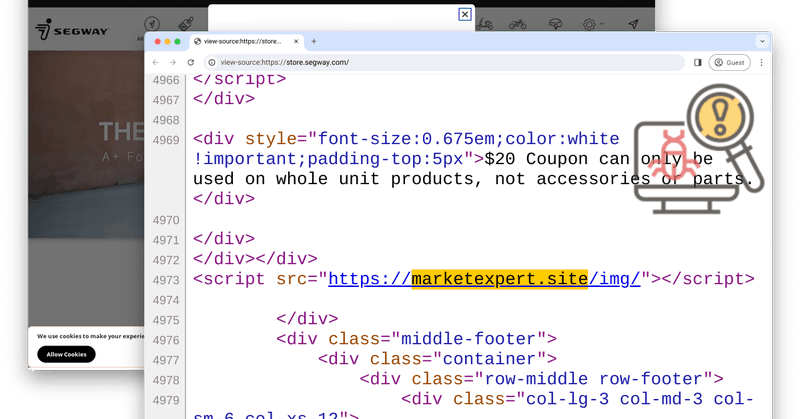This screenshot has width=800, height=419.
Task: Close the view-source tab
Action: coord(296,41)
